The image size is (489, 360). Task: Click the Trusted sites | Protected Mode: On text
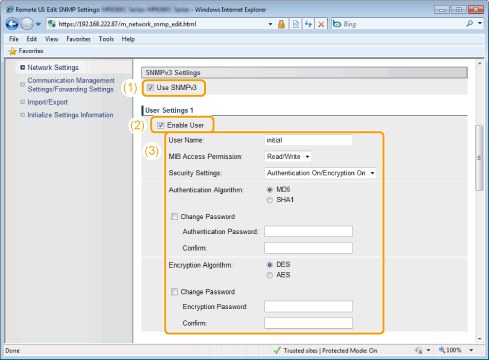pyautogui.click(x=330, y=351)
